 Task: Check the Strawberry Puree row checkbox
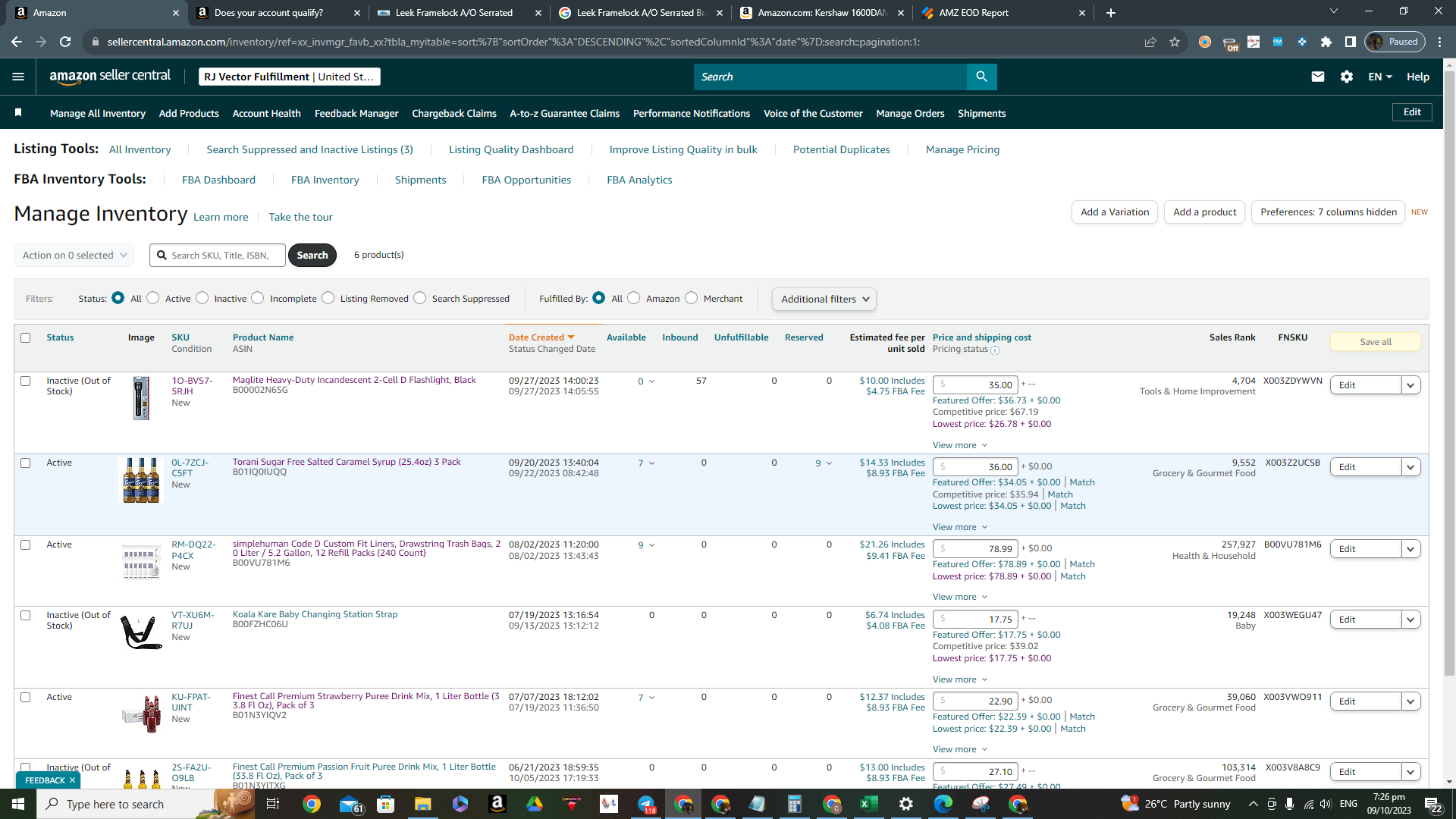click(26, 697)
